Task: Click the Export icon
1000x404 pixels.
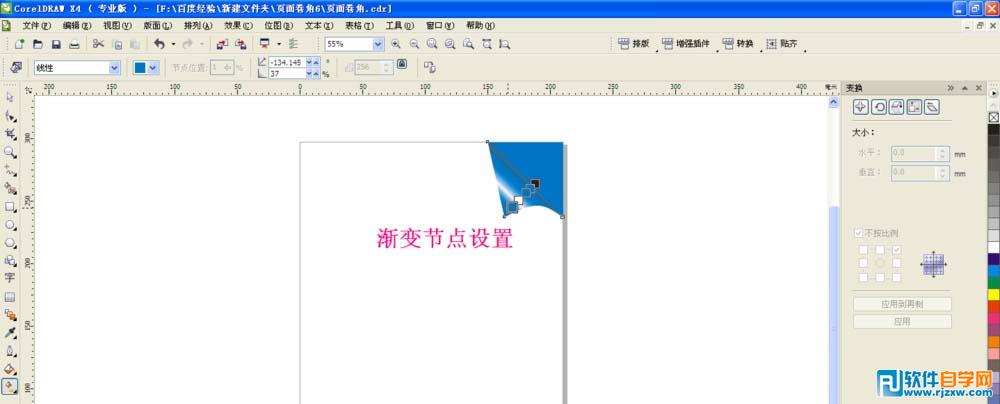Action: [x=240, y=44]
